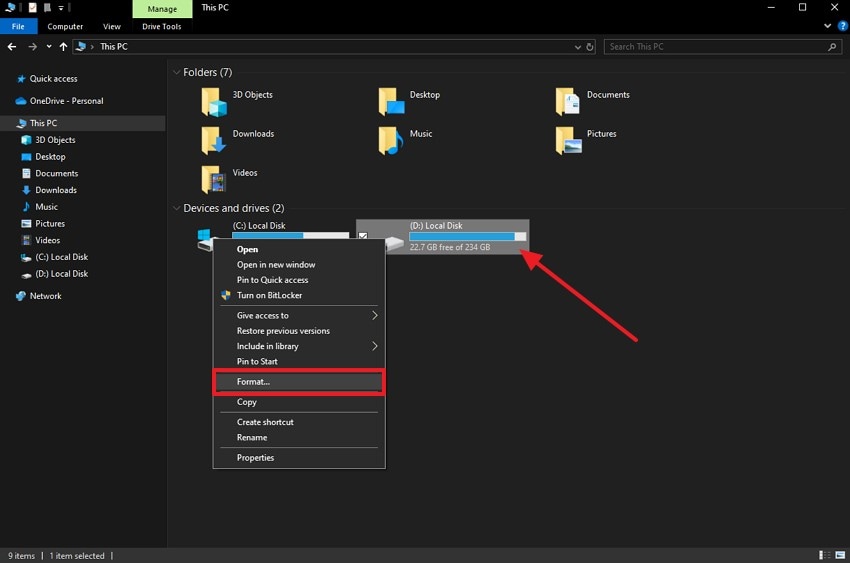Viewport: 850px width, 563px height.
Task: Refresh the This PC view
Action: tap(590, 47)
